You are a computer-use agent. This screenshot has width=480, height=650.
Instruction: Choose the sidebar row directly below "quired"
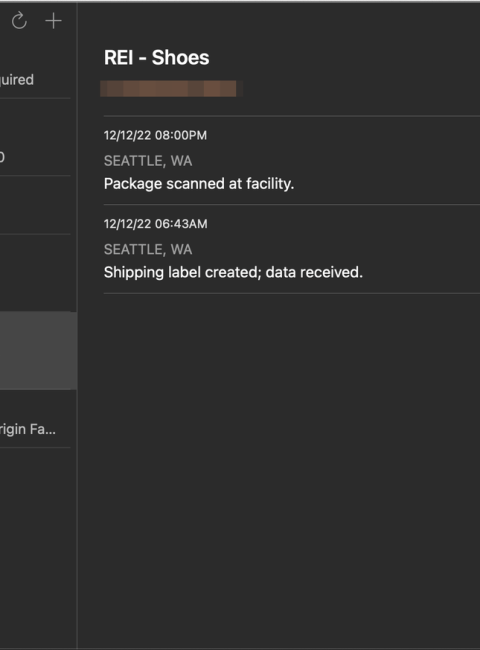click(x=35, y=137)
